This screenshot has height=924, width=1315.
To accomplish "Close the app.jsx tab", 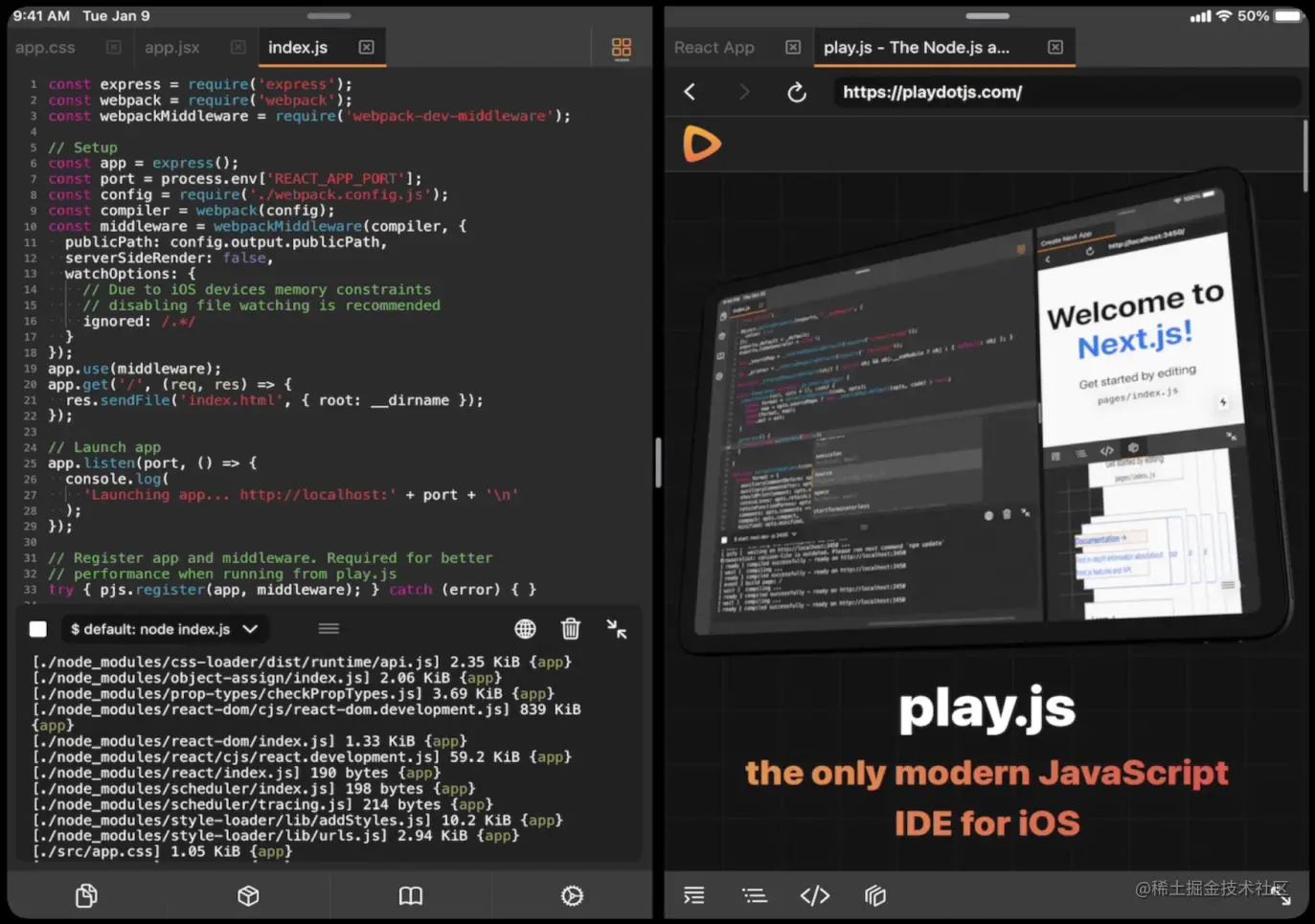I will 238,47.
